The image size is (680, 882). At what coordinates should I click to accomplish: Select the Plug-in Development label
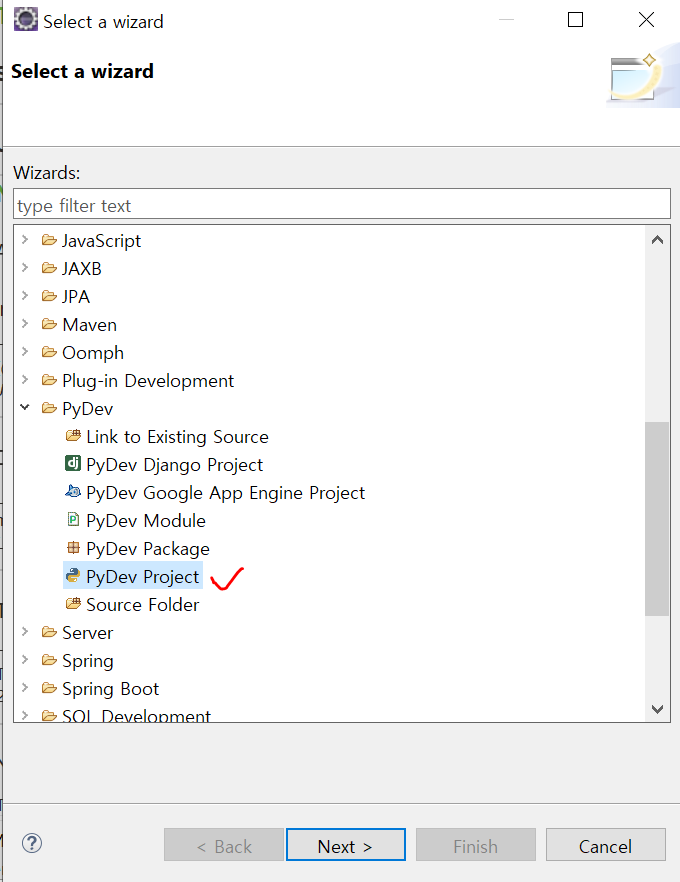click(x=148, y=381)
